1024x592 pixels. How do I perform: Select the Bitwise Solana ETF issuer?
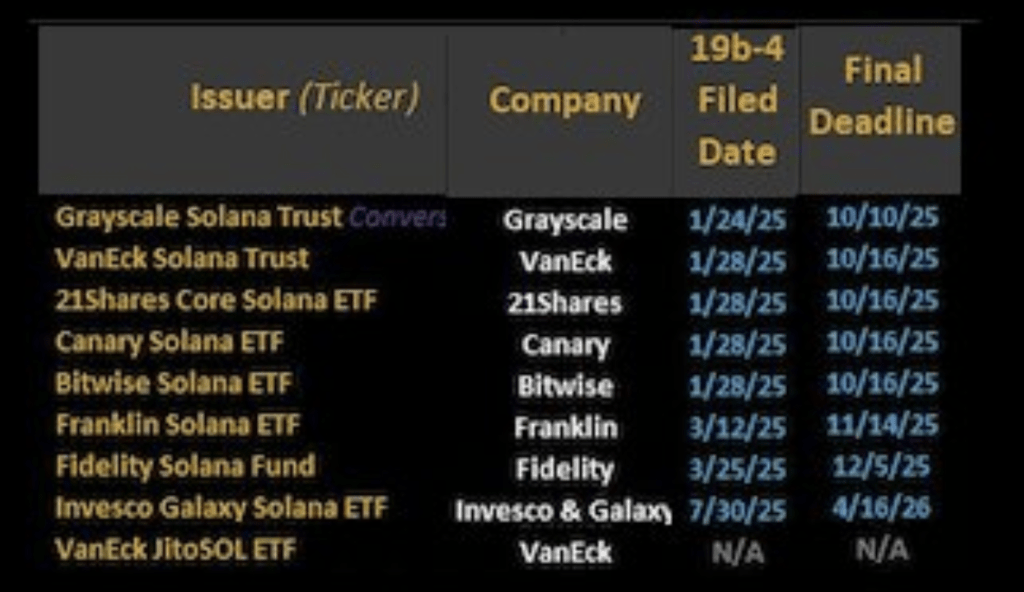coord(173,384)
